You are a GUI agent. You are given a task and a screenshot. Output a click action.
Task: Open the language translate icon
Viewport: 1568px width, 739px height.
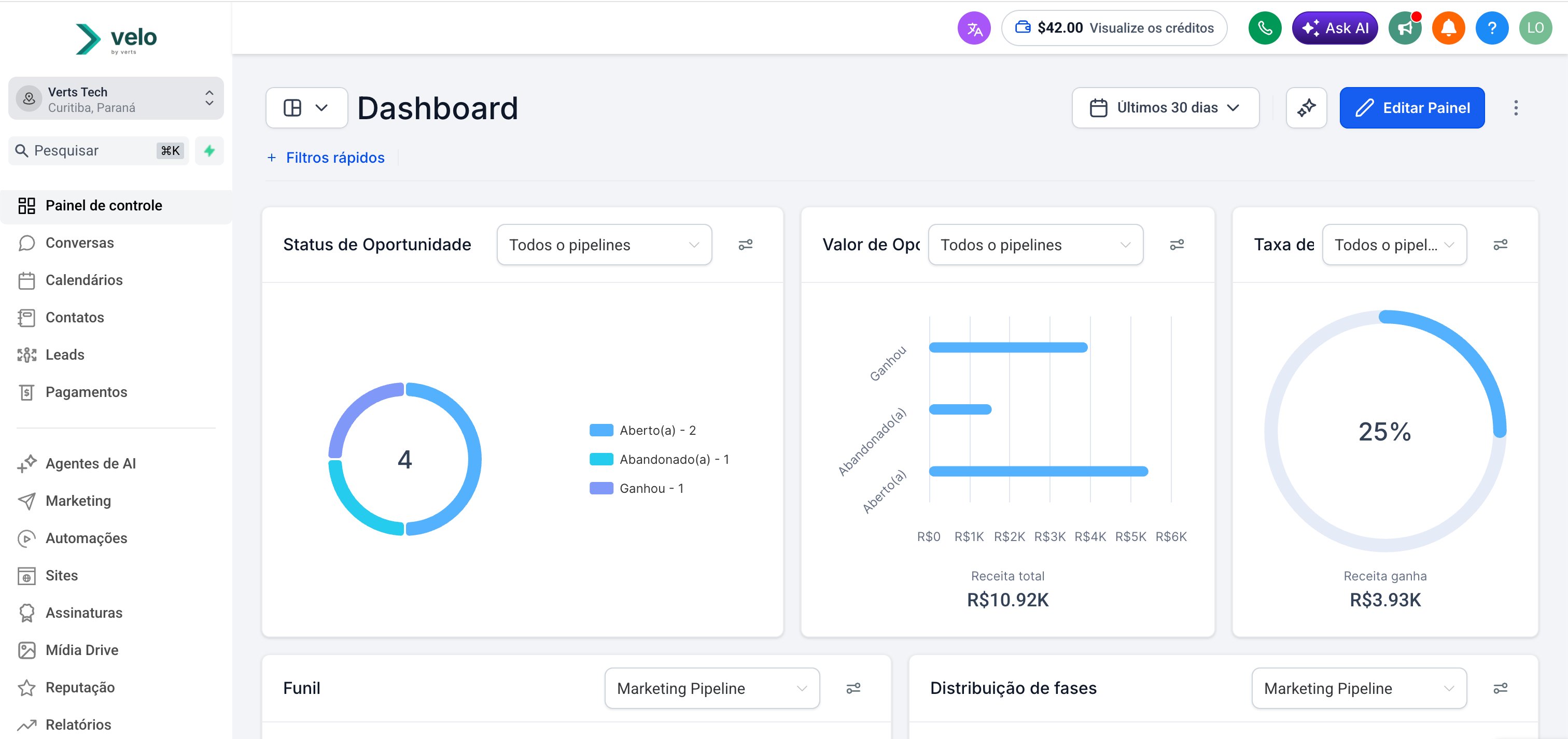click(974, 28)
